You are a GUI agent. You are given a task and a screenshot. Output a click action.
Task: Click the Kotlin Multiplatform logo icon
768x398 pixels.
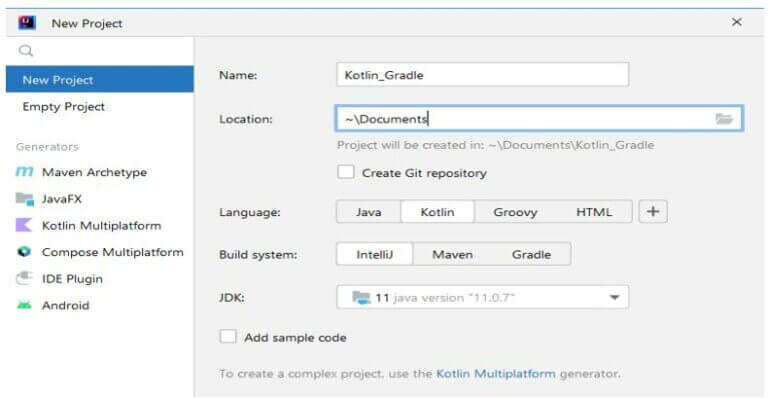click(24, 225)
